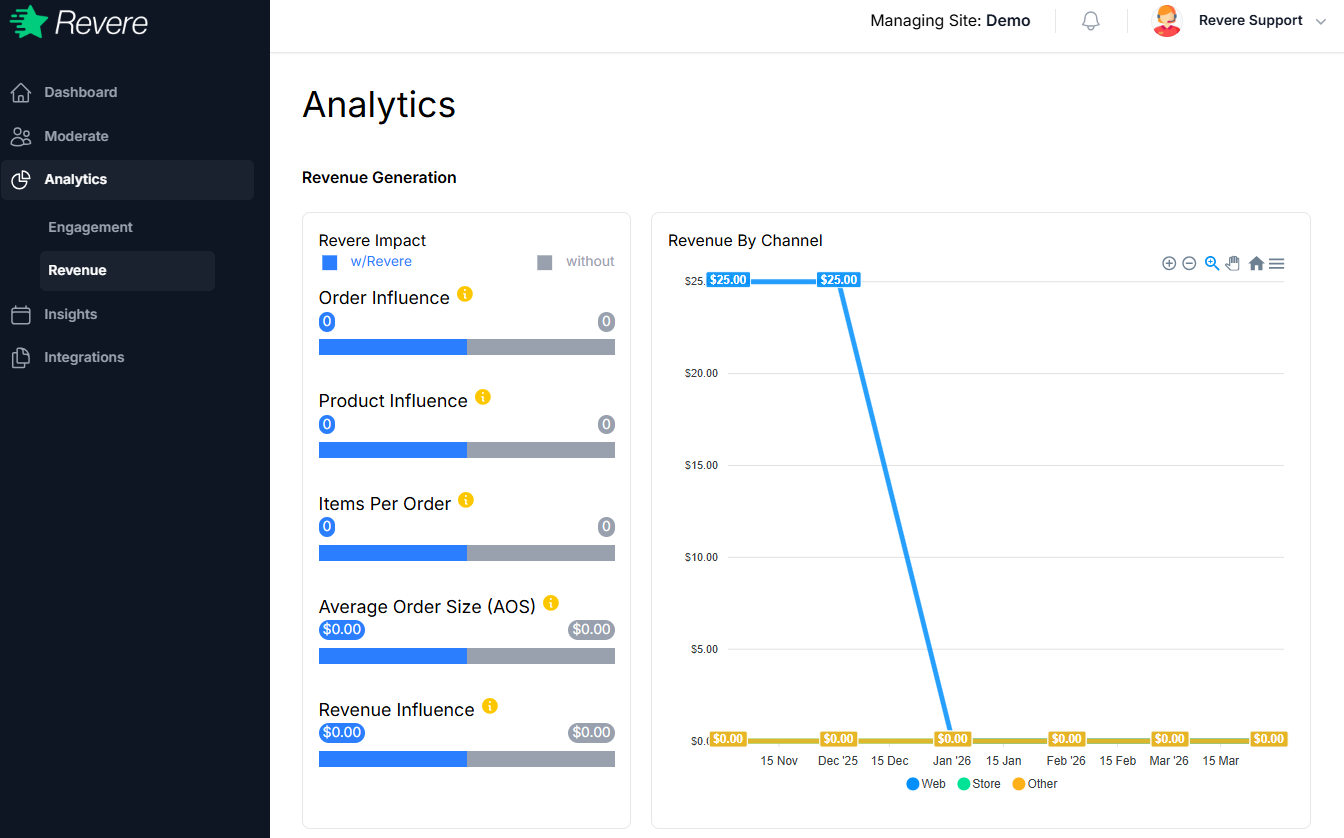Reset chart zoom with the home icon
The width and height of the screenshot is (1344, 838).
1256,263
